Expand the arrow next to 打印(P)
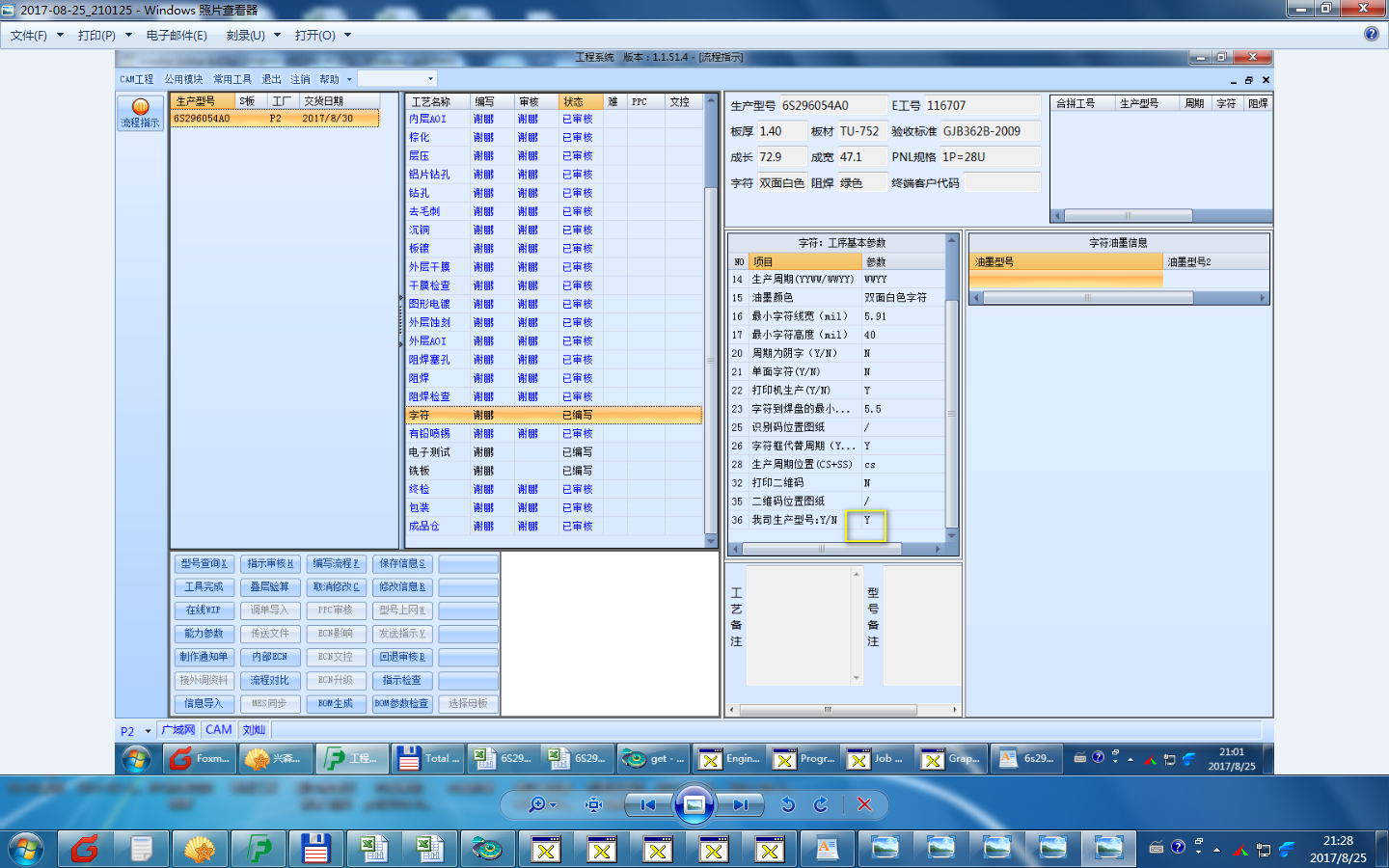 tap(128, 35)
